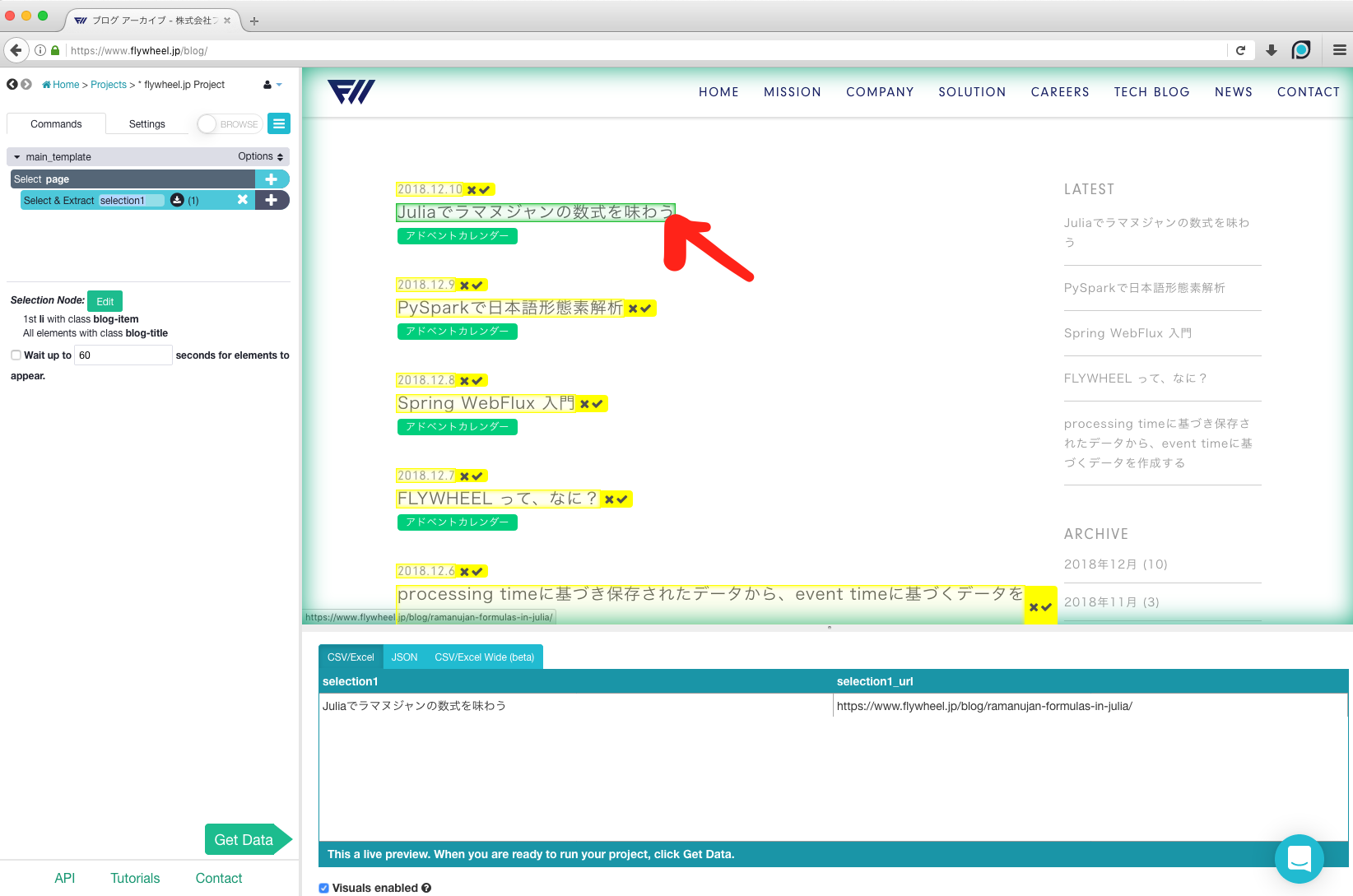Viewport: 1353px width, 896px height.
Task: Click the Get Data button
Action: [247, 839]
